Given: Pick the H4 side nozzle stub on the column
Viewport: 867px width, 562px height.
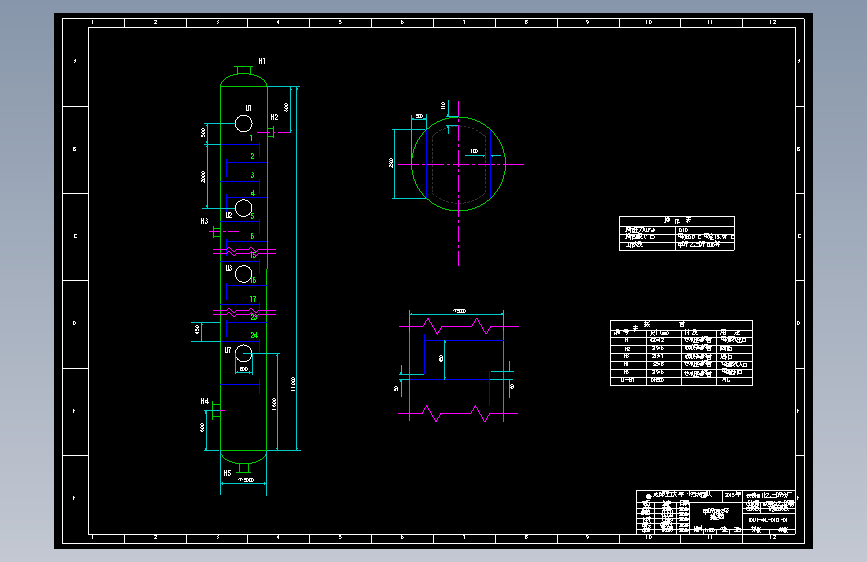Looking at the screenshot, I should (217, 410).
